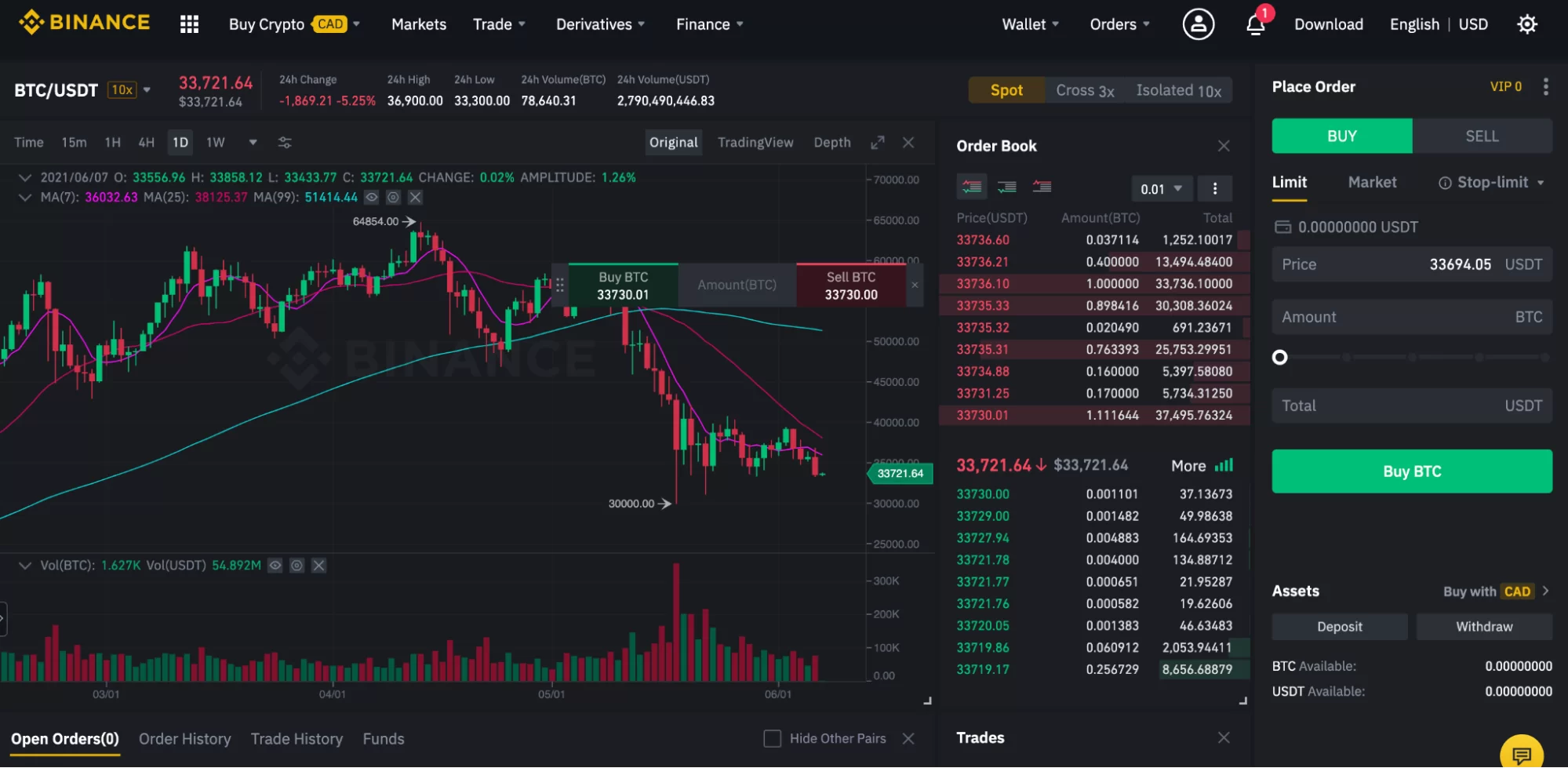Switch to TradingView chart tab
The width and height of the screenshot is (1568, 768).
click(755, 143)
